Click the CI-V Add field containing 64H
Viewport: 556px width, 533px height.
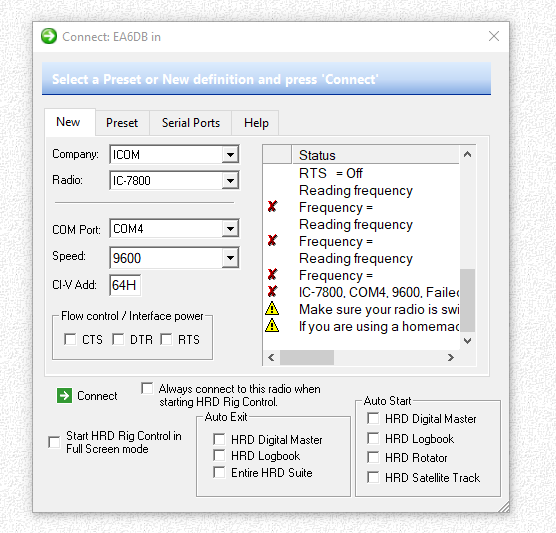click(x=125, y=285)
